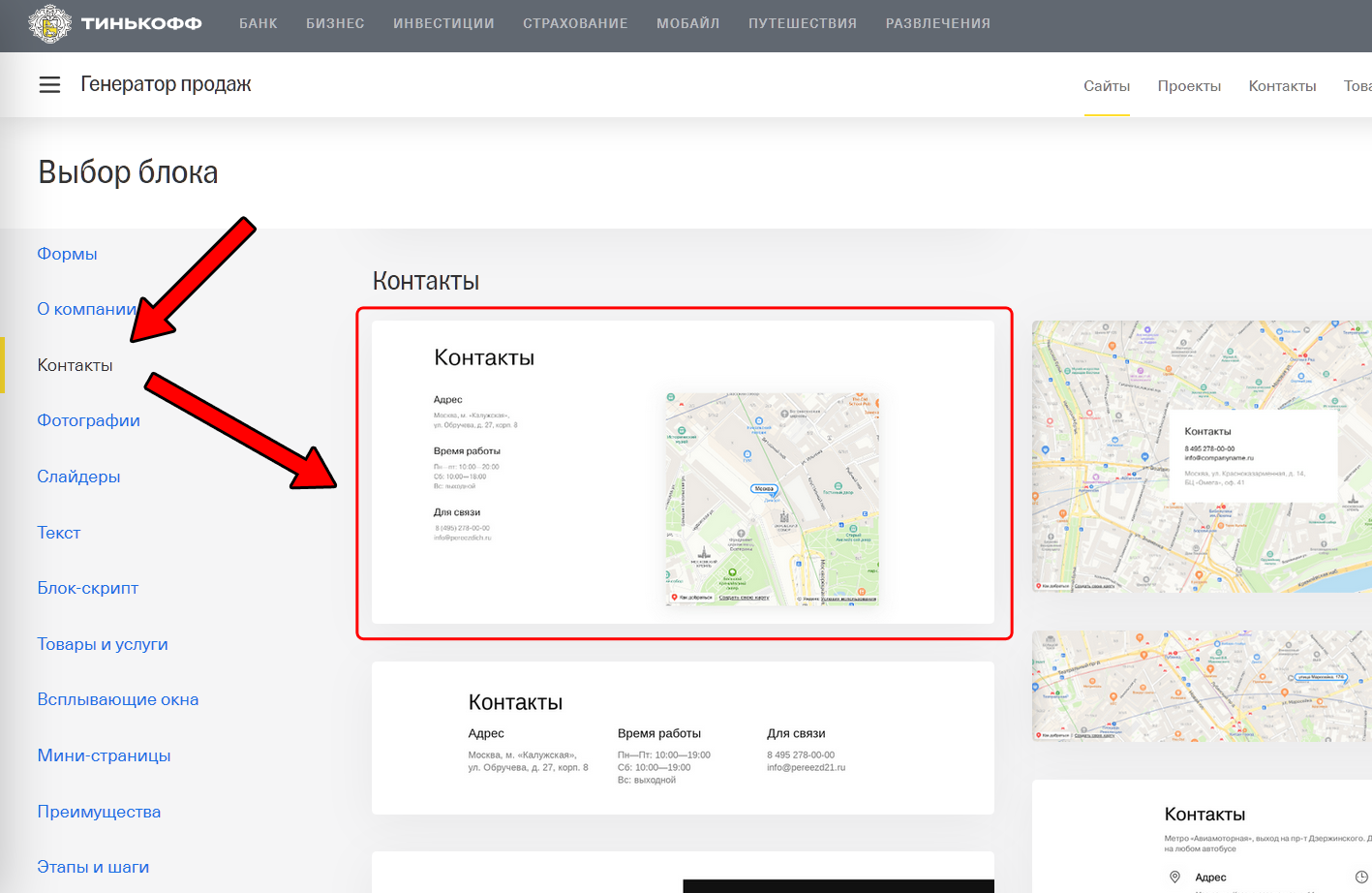1372x893 pixels.
Task: Open Инвестиции section in header
Action: coord(443,23)
